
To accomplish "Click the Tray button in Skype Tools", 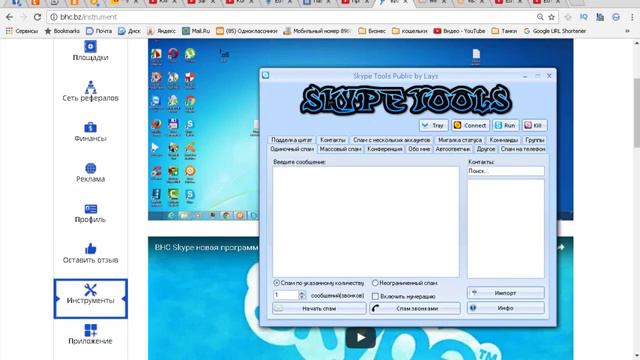I will tap(433, 125).
